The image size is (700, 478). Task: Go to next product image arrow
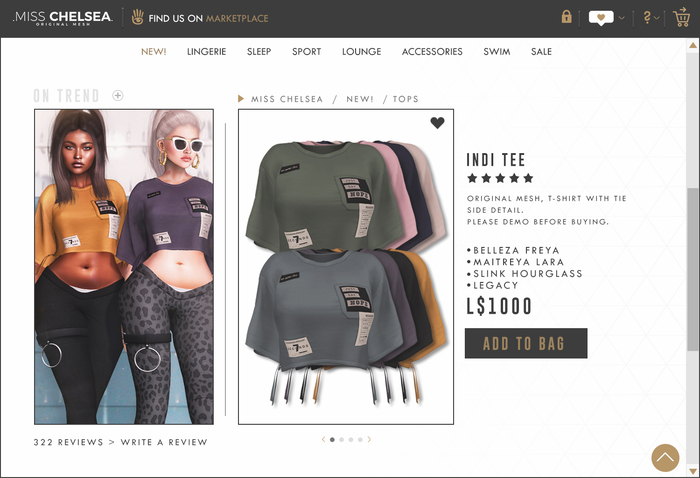(369, 439)
